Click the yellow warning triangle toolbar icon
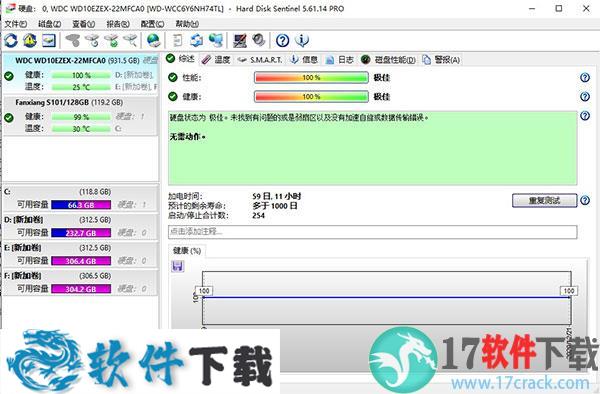600x394 pixels. click(x=30, y=40)
